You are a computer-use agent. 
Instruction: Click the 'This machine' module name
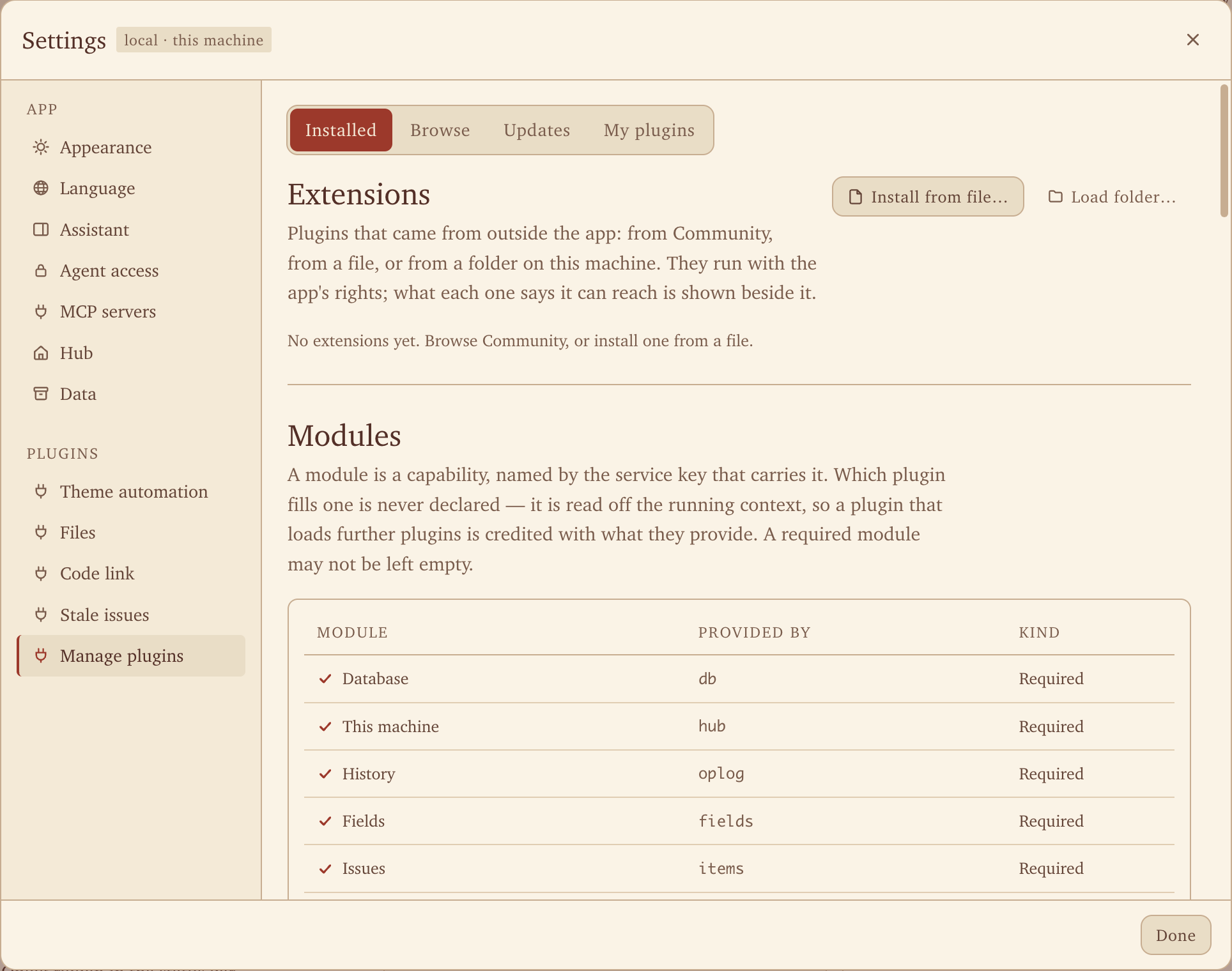tap(390, 726)
